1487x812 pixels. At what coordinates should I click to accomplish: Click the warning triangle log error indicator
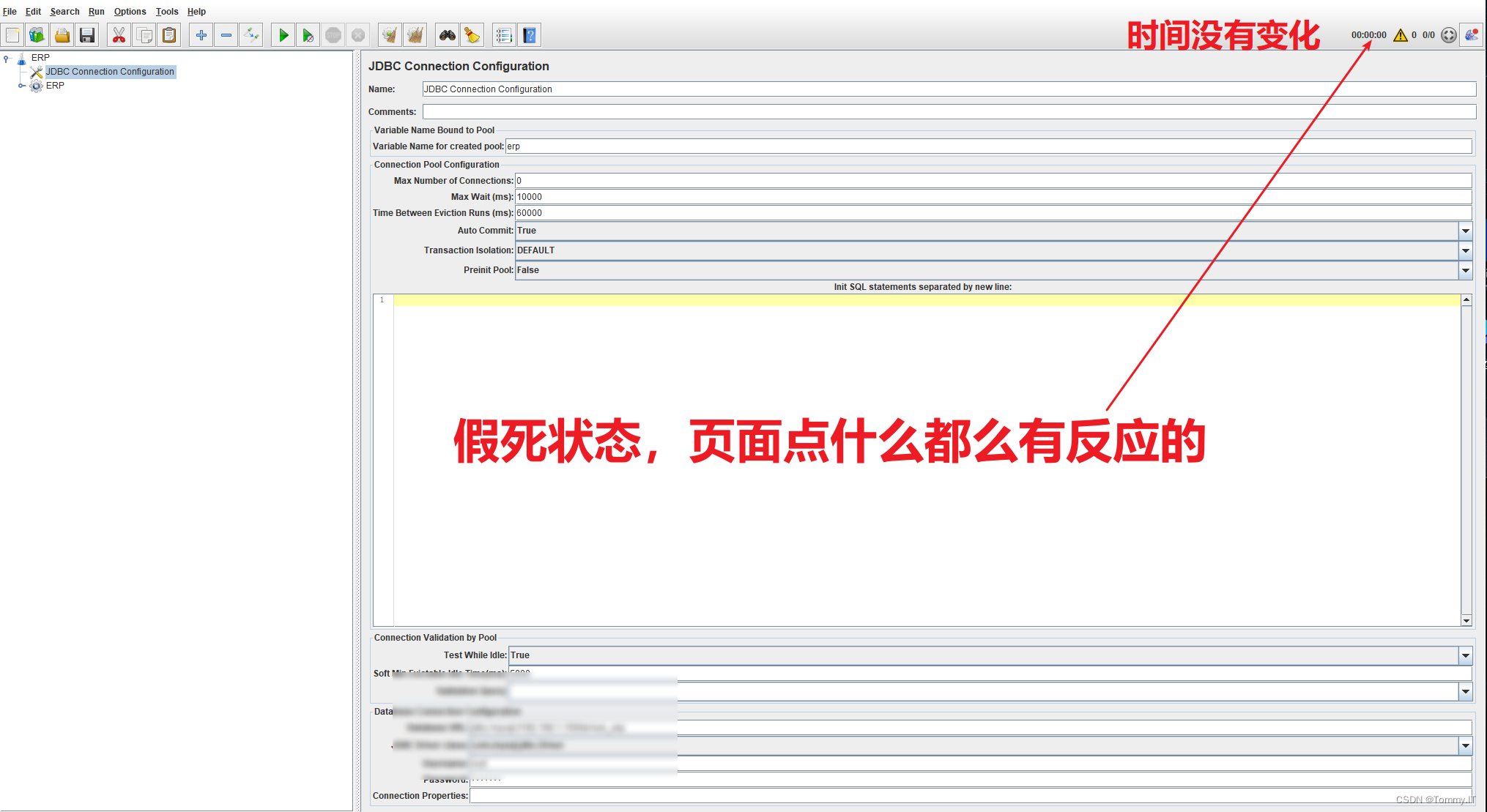click(1401, 34)
